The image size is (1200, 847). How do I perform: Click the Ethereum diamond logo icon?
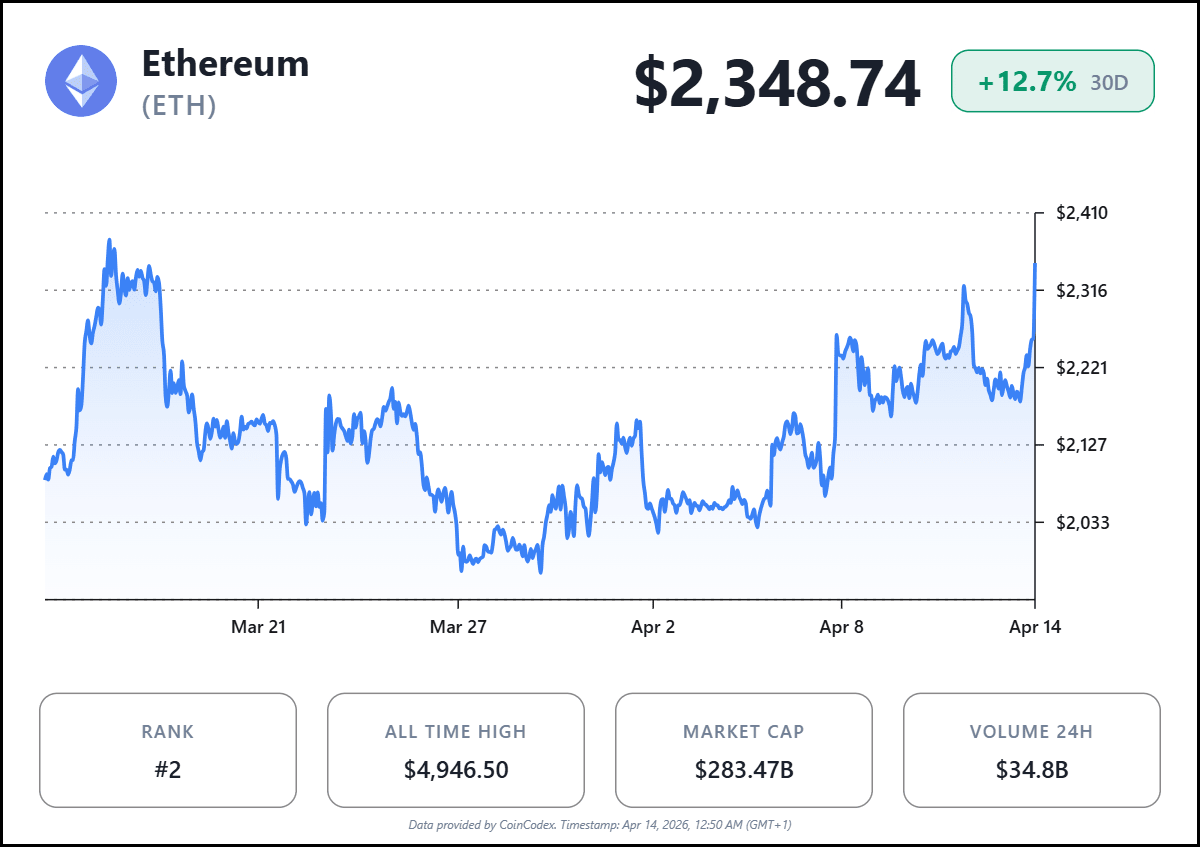(81, 81)
